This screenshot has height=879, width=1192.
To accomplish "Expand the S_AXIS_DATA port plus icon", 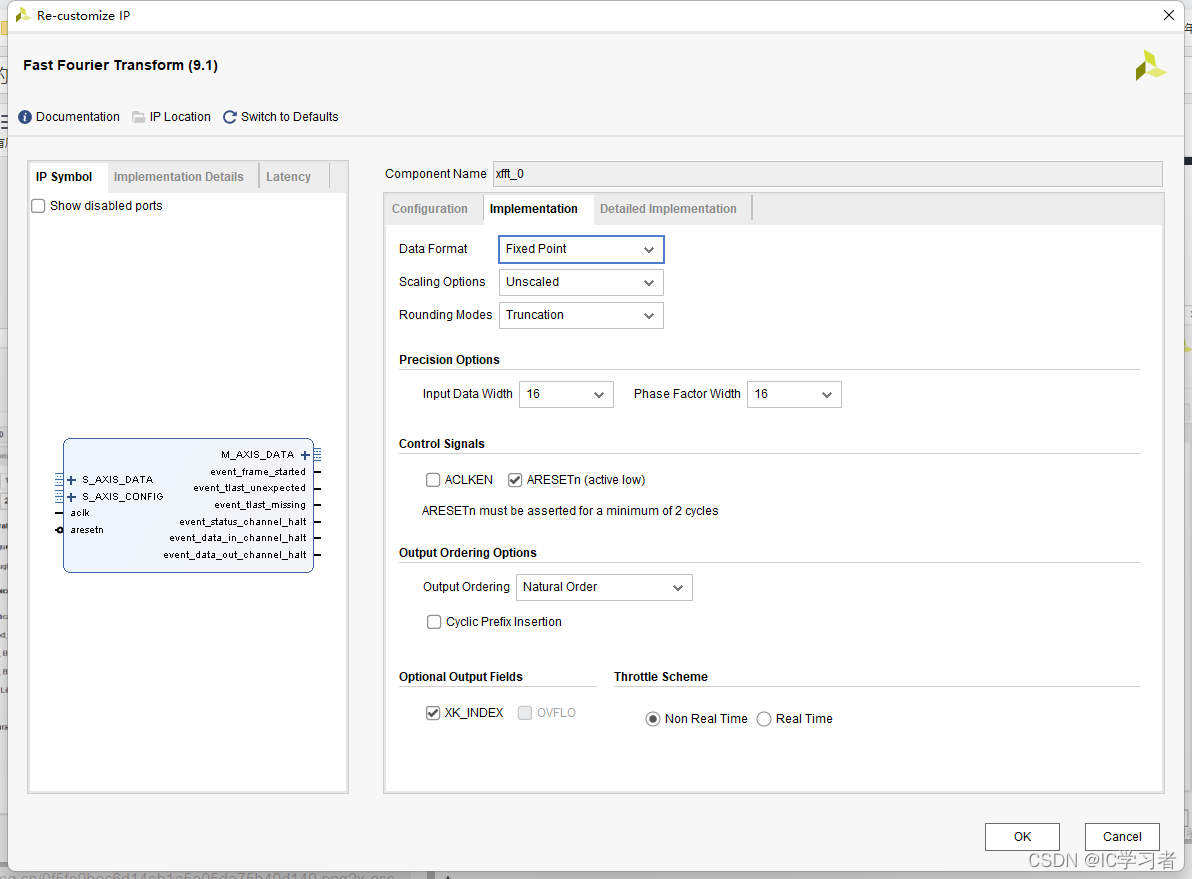I will pyautogui.click(x=71, y=480).
